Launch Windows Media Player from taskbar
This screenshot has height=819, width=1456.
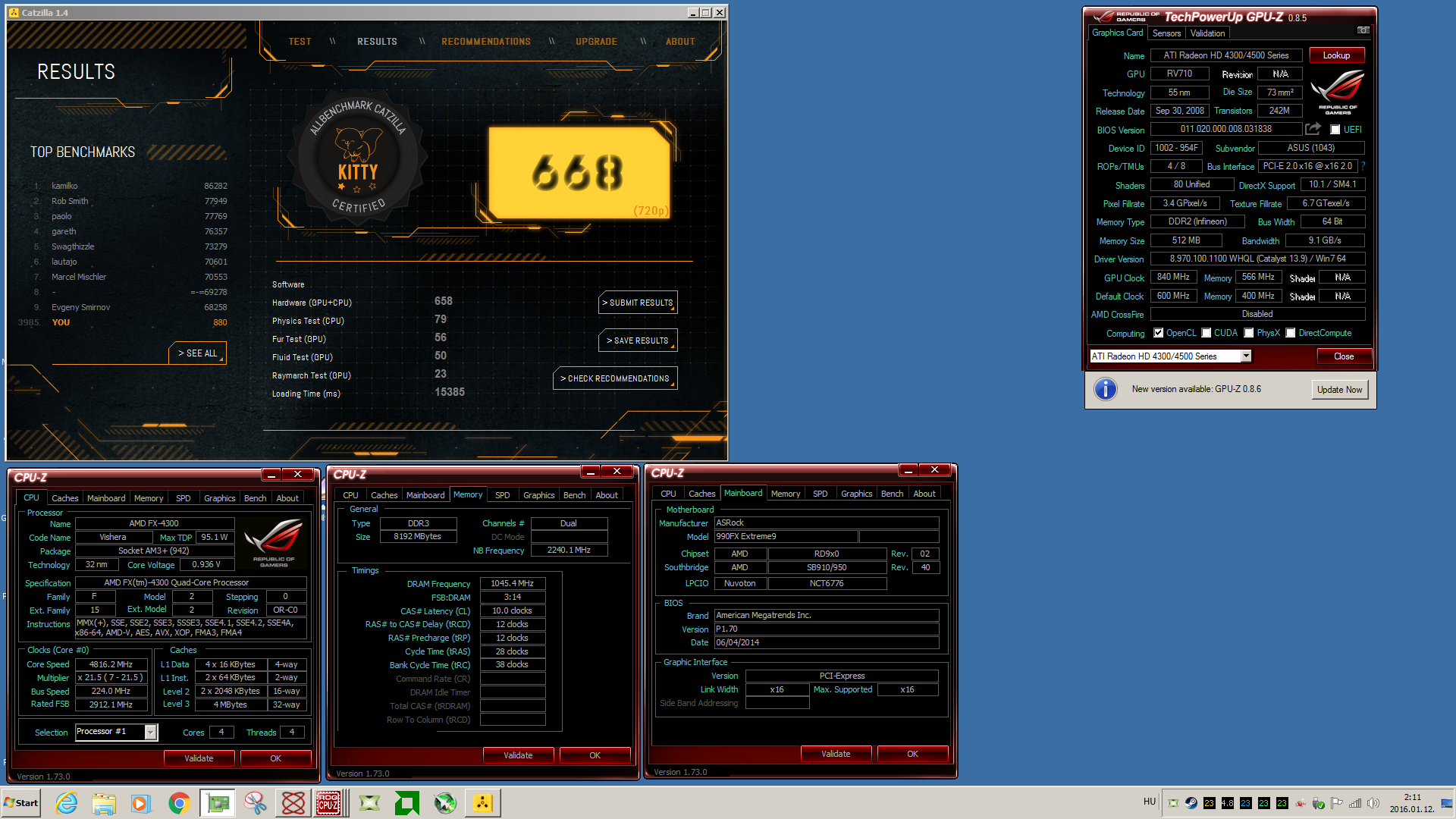(141, 803)
